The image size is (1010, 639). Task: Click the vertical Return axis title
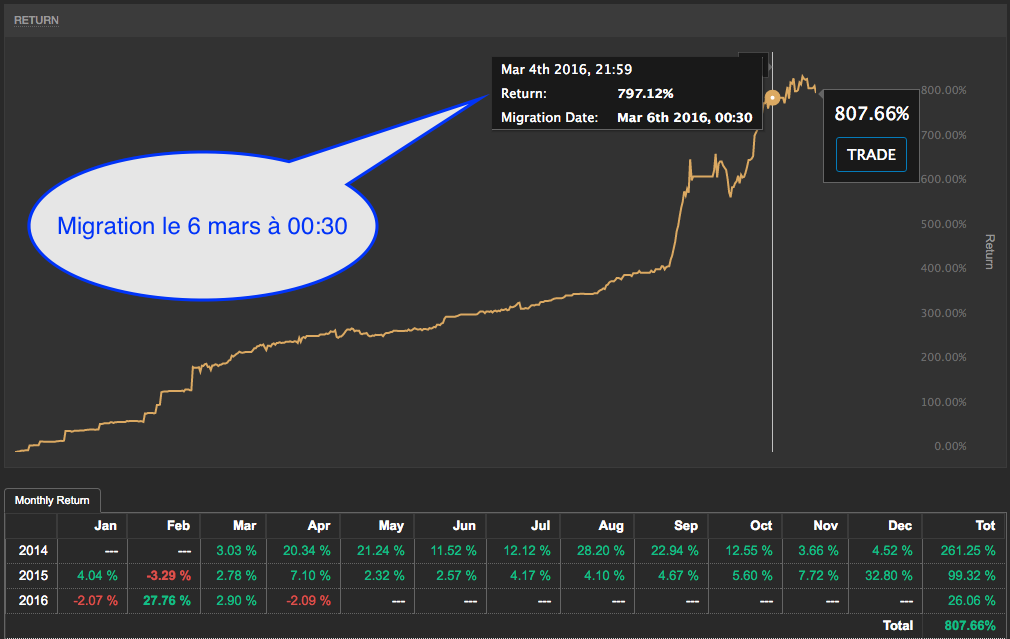pos(990,253)
